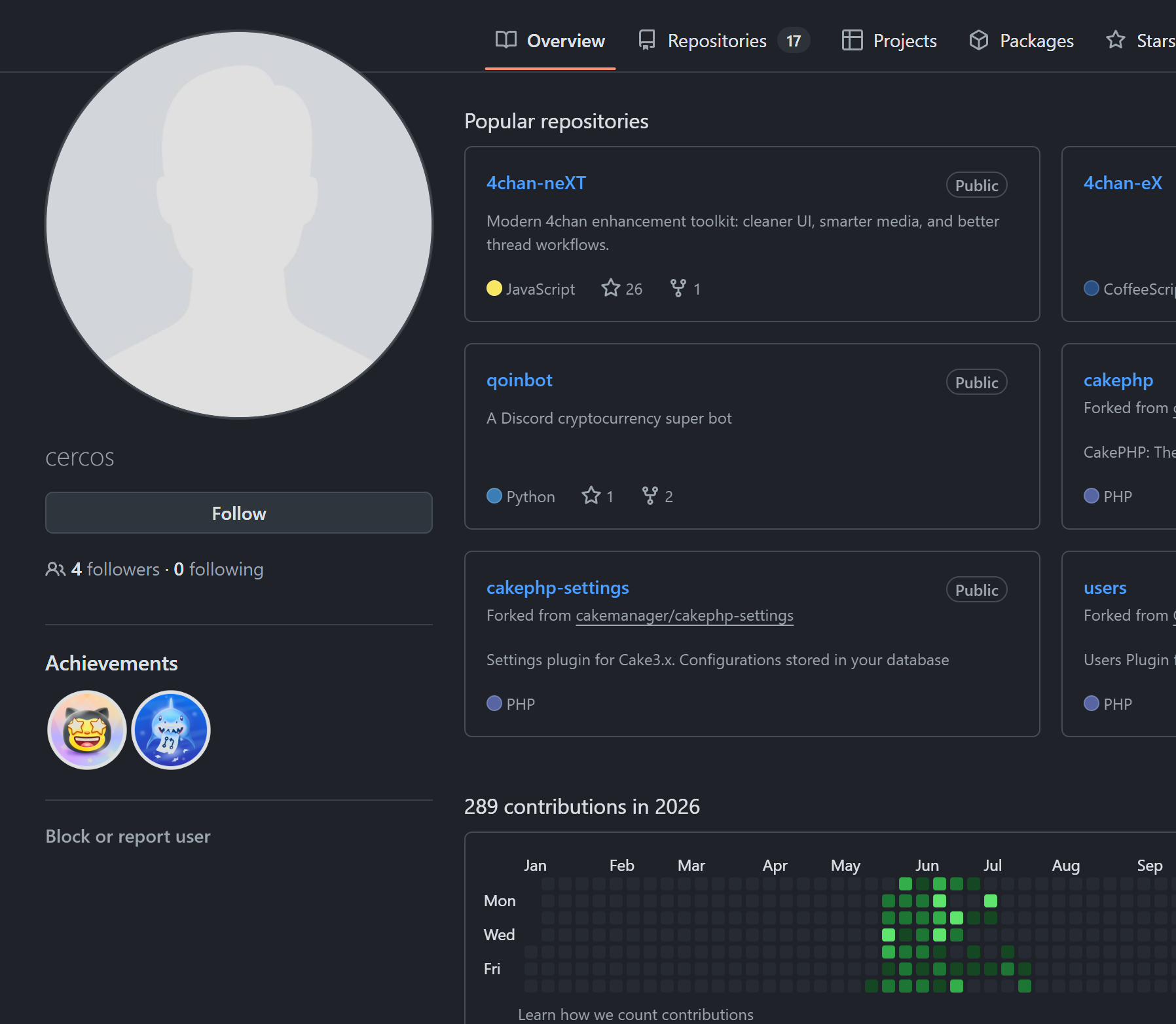Open the 4chan-eX repository

click(1123, 183)
